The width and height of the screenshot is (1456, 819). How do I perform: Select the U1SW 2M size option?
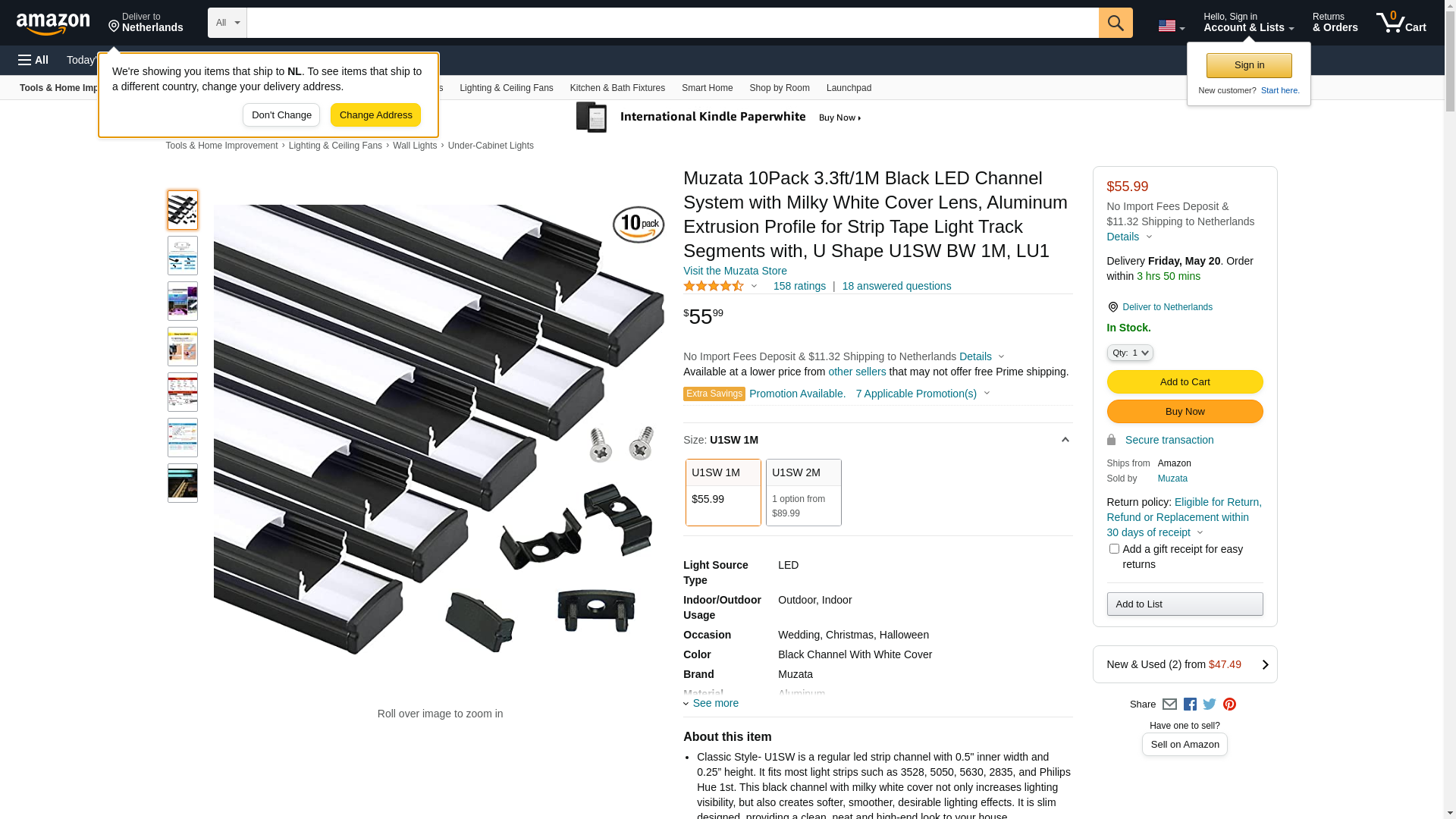(803, 492)
